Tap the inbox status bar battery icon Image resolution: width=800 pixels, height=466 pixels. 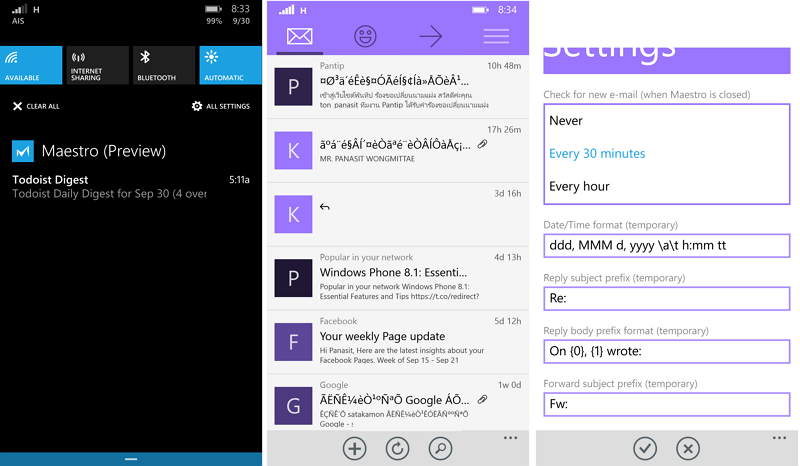pos(480,10)
